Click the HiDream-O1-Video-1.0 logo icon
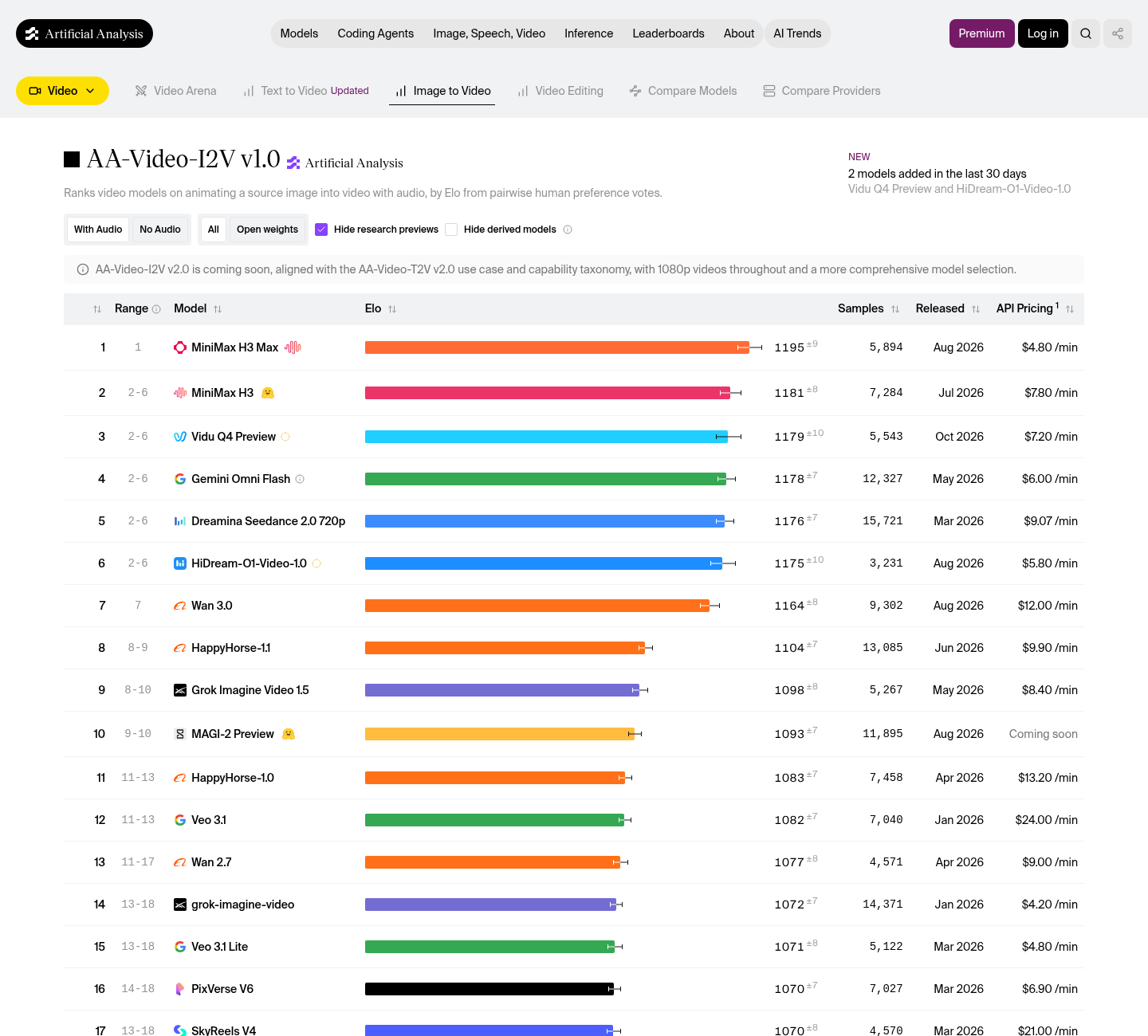 [x=180, y=563]
